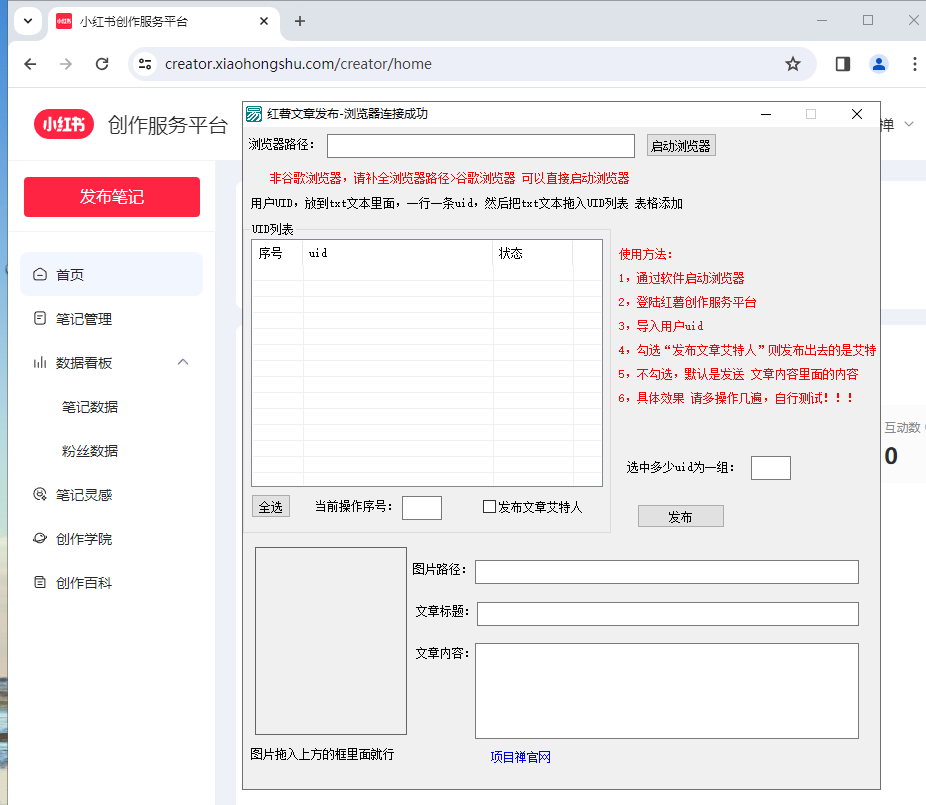
Task: Close the 小红书创作服务平台 tab
Action: pyautogui.click(x=264, y=21)
